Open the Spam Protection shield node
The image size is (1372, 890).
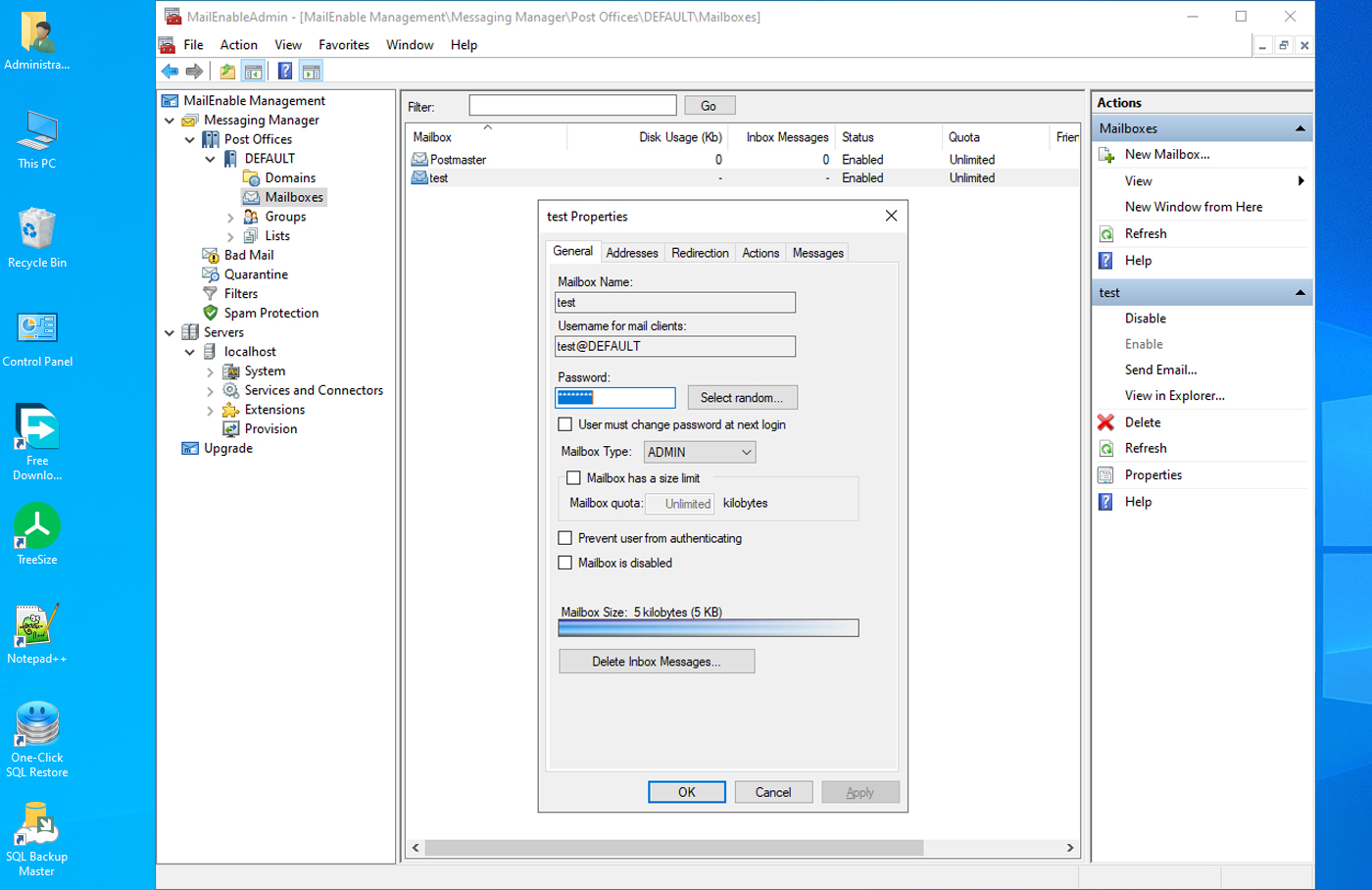(210, 313)
